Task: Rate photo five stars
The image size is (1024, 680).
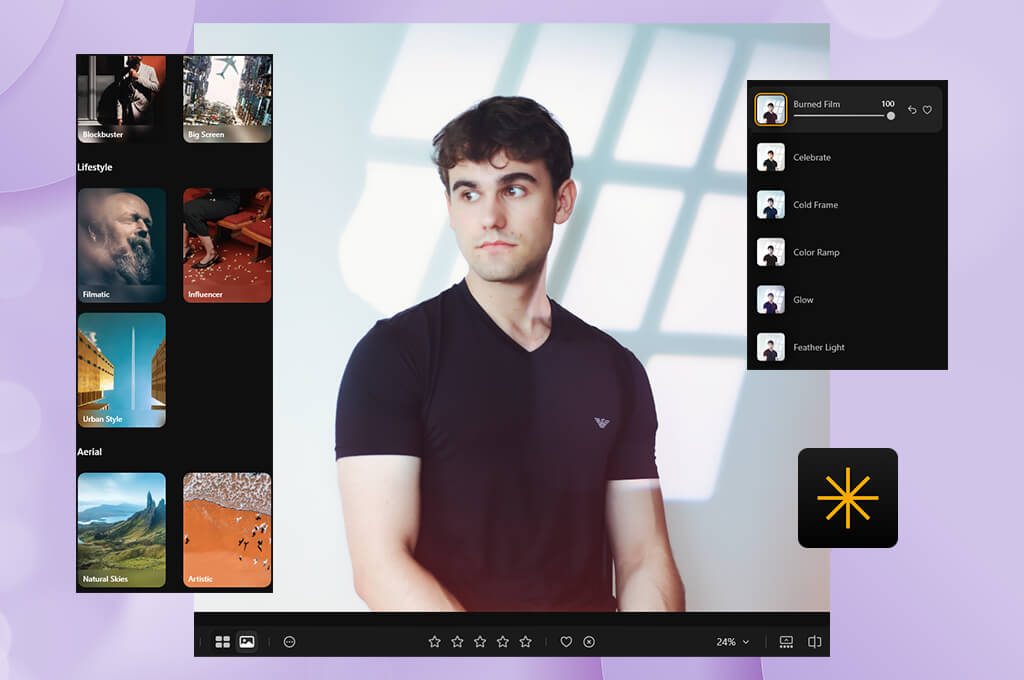Action: pos(526,642)
